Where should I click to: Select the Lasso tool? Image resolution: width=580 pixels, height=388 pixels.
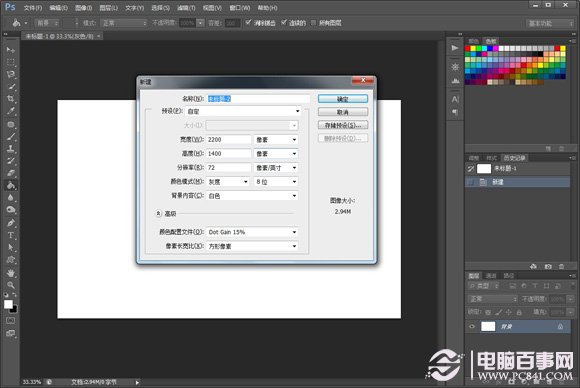click(x=11, y=74)
